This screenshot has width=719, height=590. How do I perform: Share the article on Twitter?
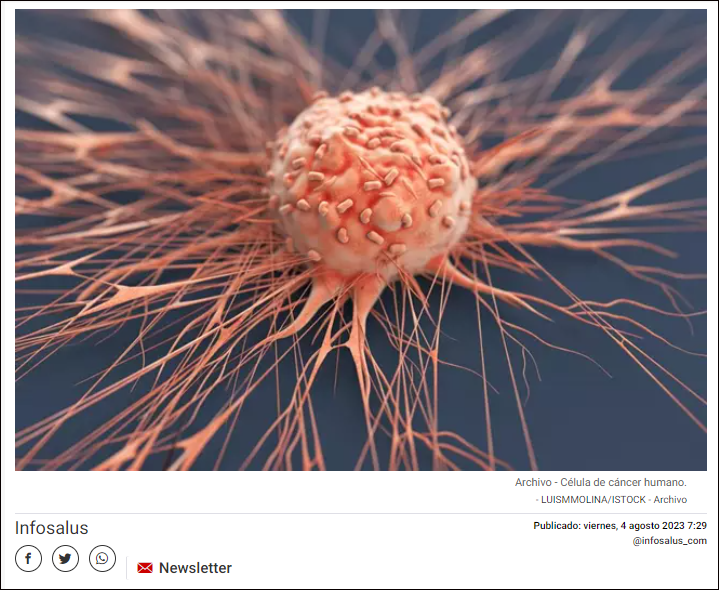tap(65, 558)
